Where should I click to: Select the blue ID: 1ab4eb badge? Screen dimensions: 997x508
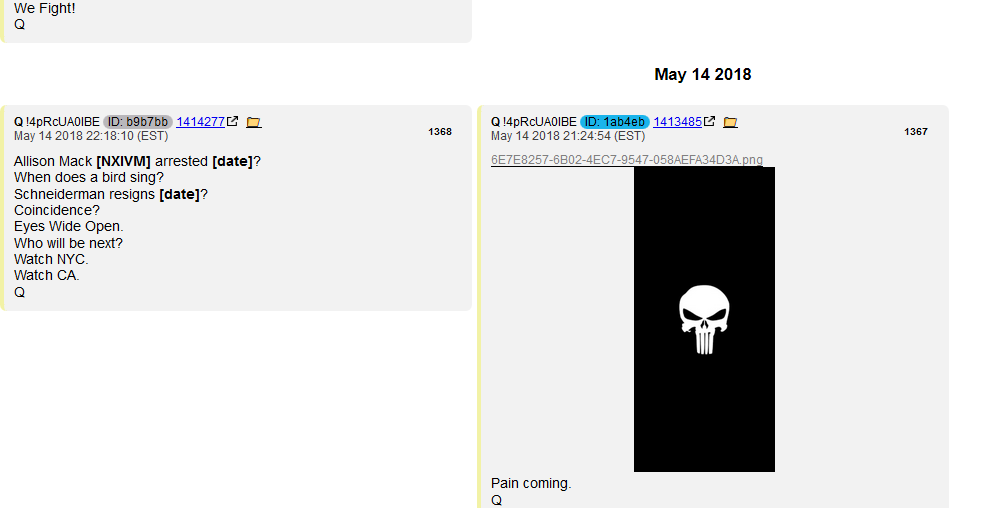pos(615,122)
